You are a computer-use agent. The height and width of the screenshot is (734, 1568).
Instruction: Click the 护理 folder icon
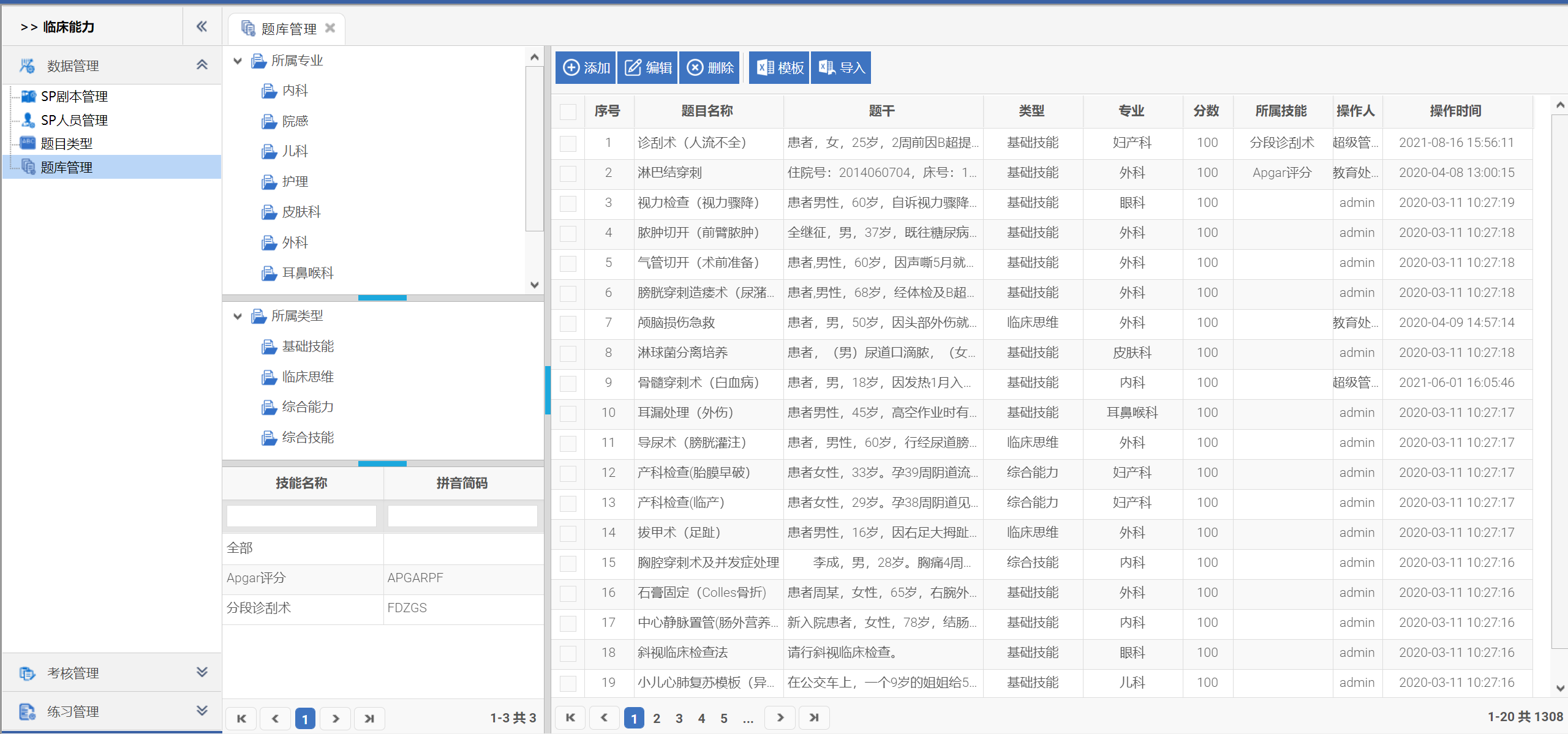(x=269, y=182)
